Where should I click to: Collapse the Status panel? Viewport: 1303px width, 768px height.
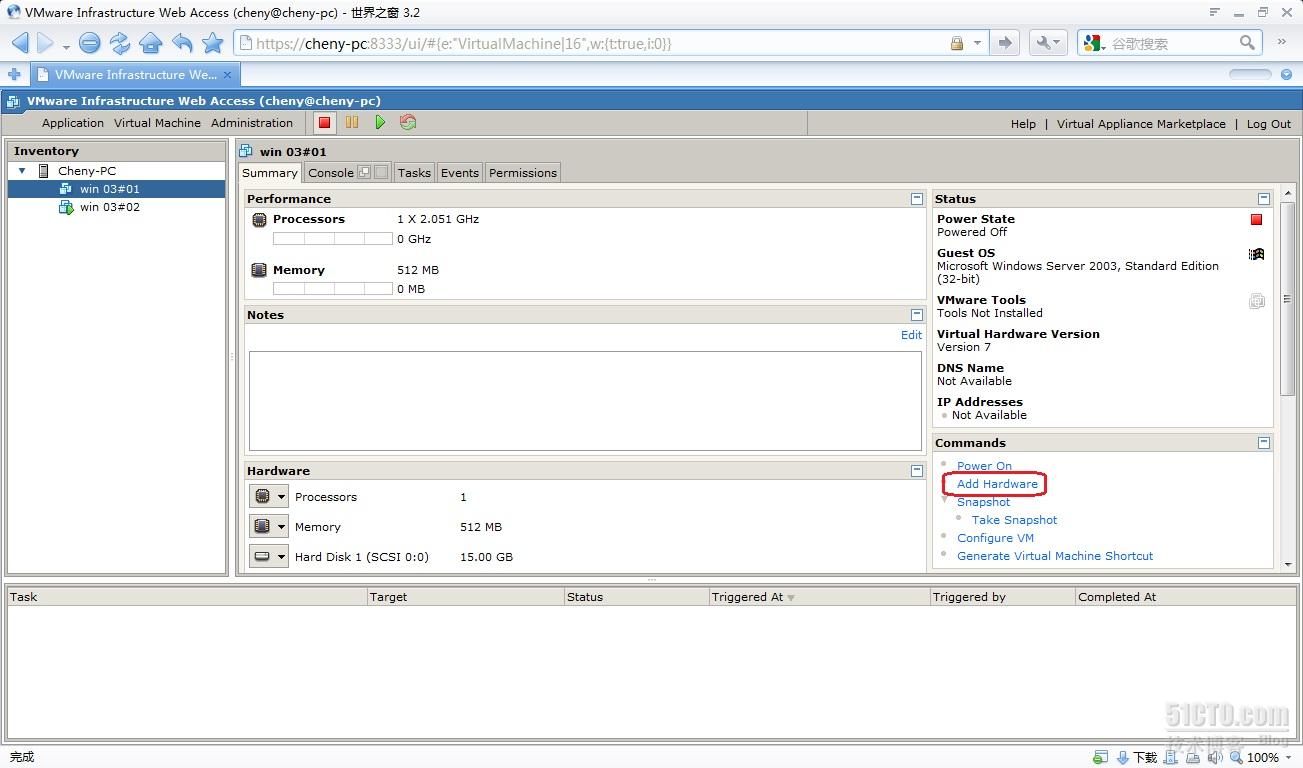(x=1264, y=199)
